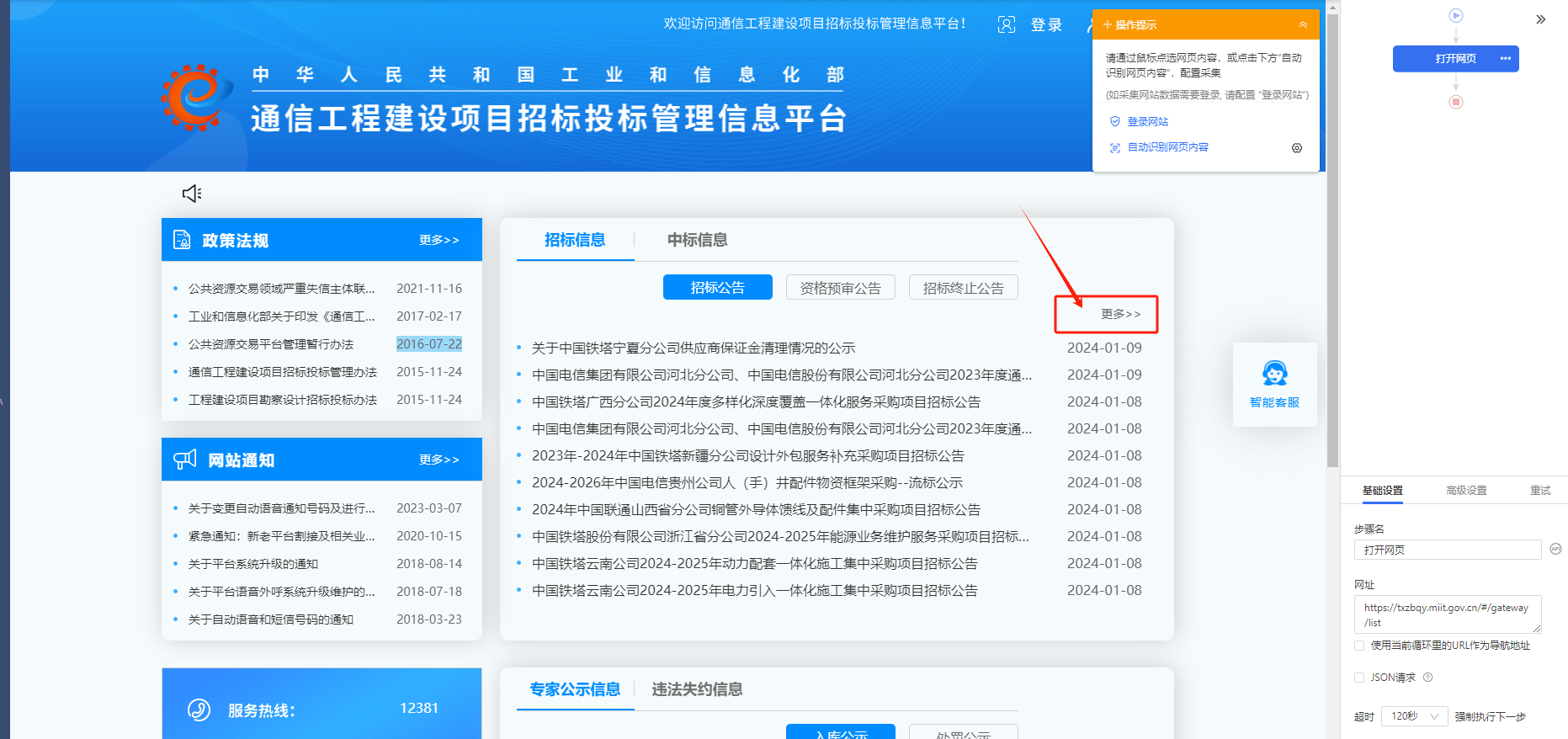1568x739 pixels.
Task: Click the web page vertical scrollbar
Action: tap(1332, 240)
